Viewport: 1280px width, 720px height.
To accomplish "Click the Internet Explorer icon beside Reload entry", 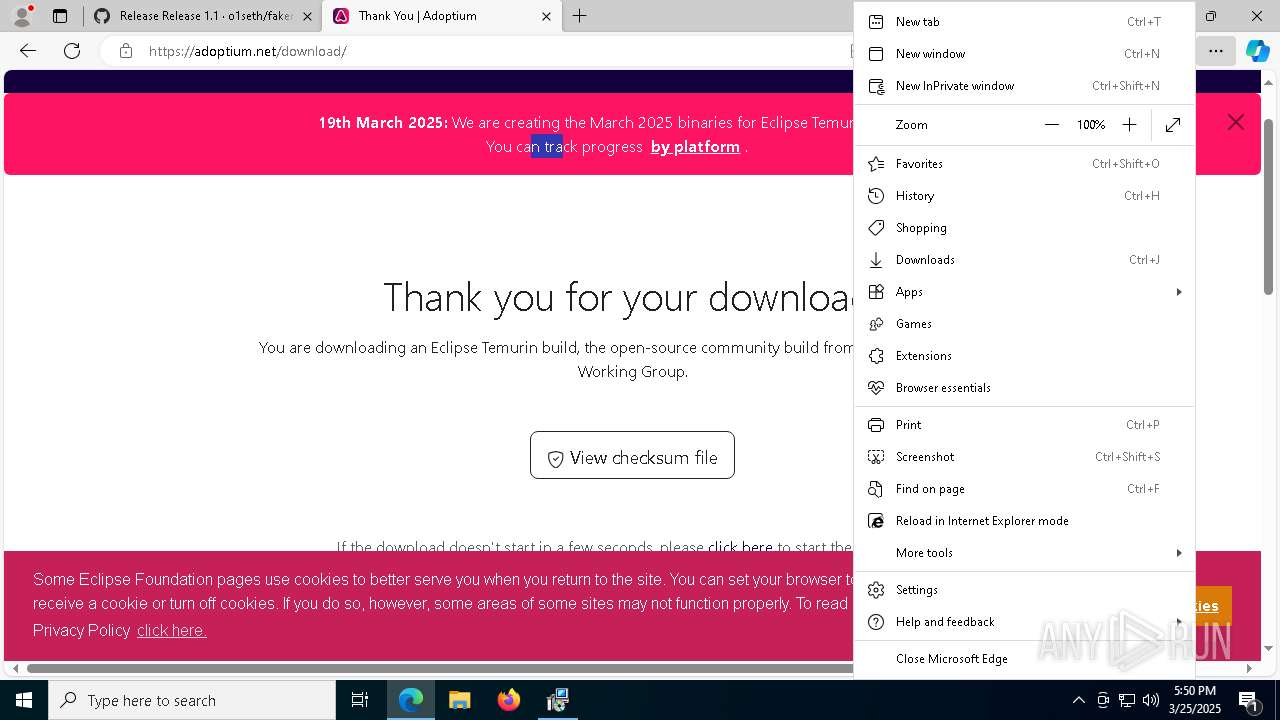I will [x=876, y=521].
